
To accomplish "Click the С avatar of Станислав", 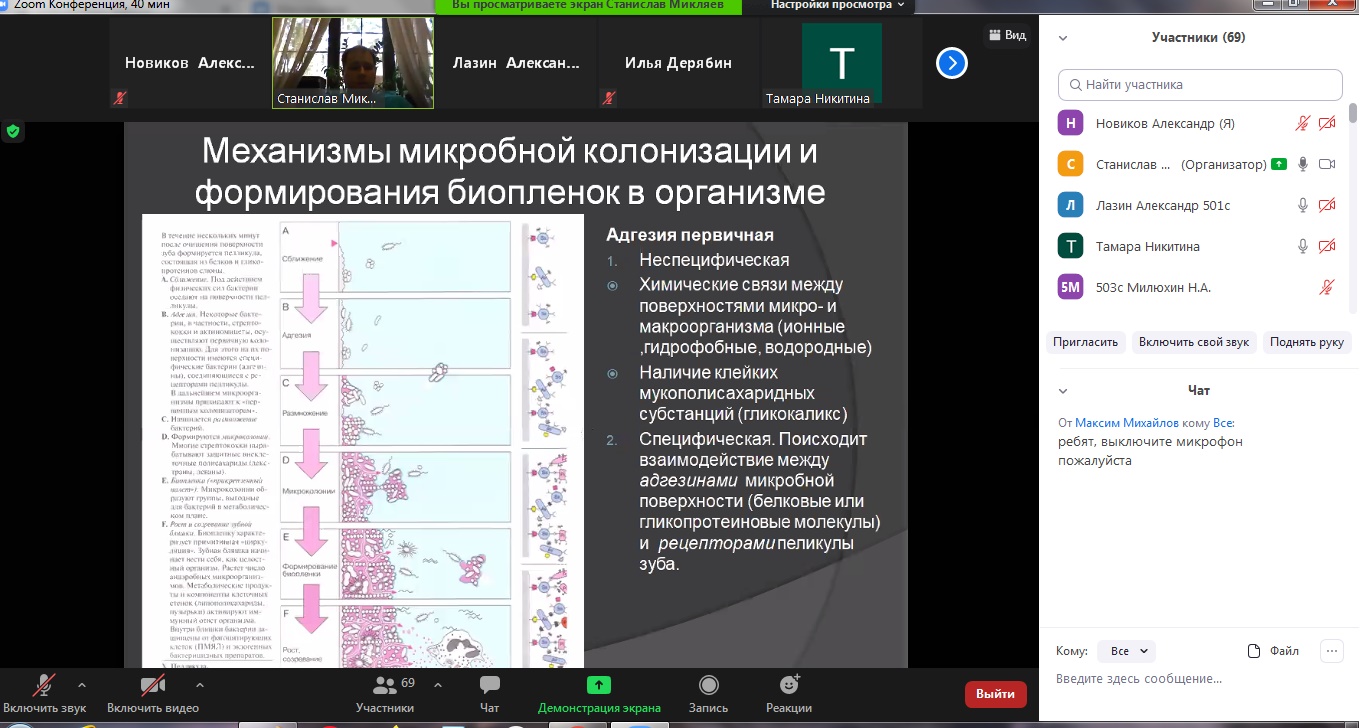I will 1071,164.
